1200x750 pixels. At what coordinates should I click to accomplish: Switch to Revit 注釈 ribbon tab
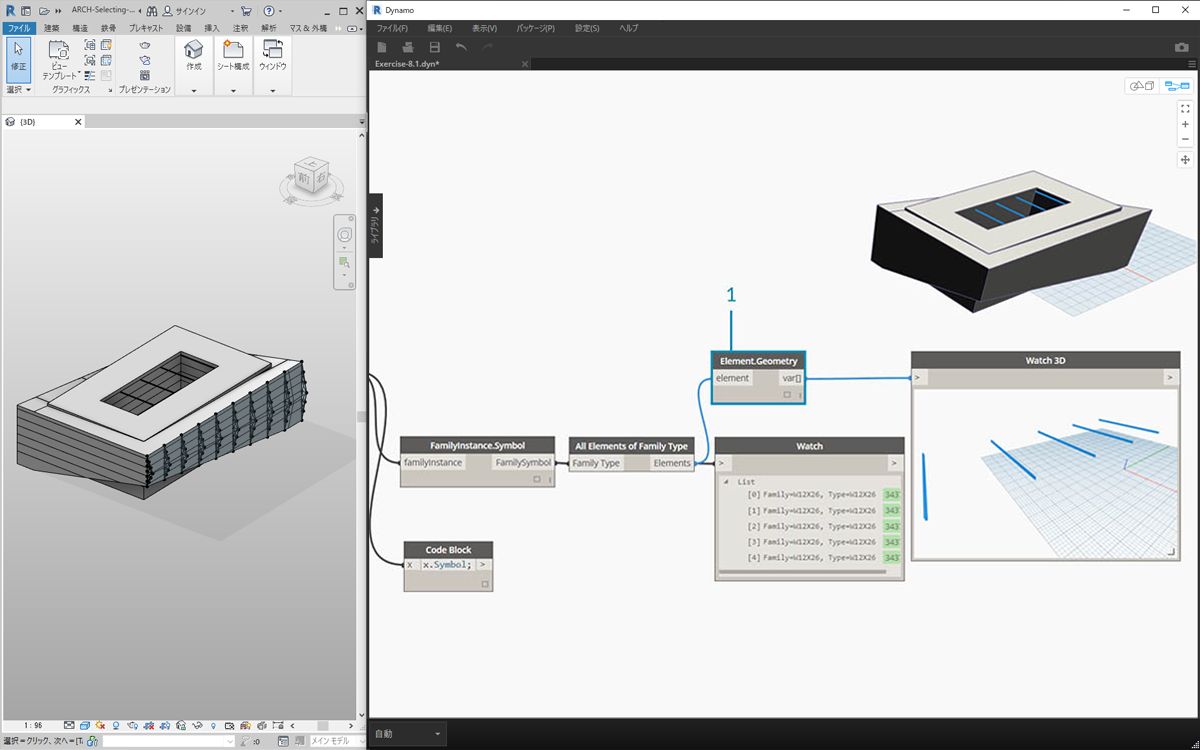coord(240,28)
